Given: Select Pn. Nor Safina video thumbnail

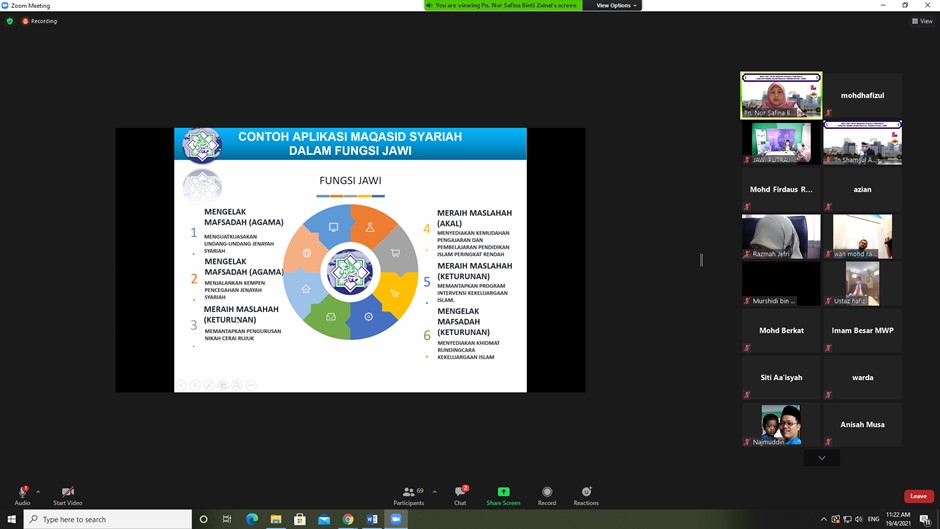Looking at the screenshot, I should click(x=781, y=95).
